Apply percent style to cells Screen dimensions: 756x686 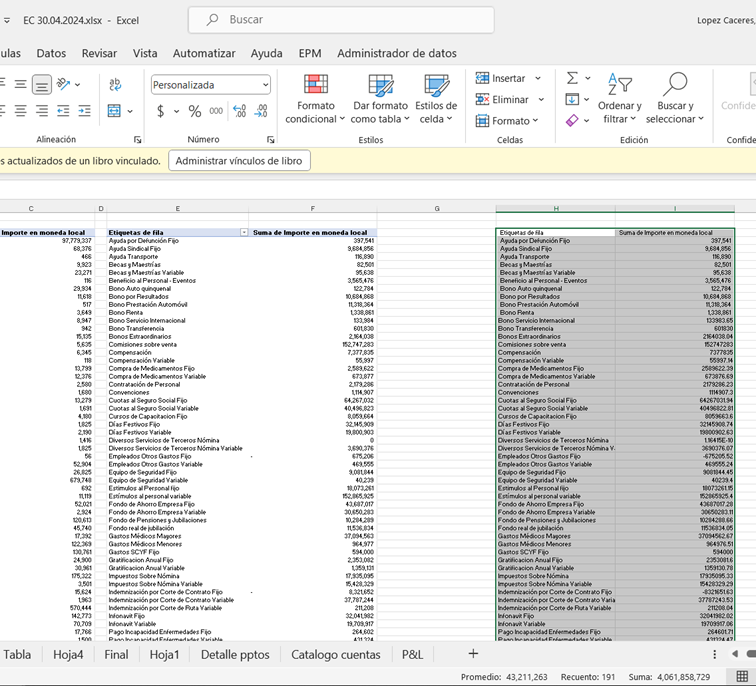click(x=195, y=111)
